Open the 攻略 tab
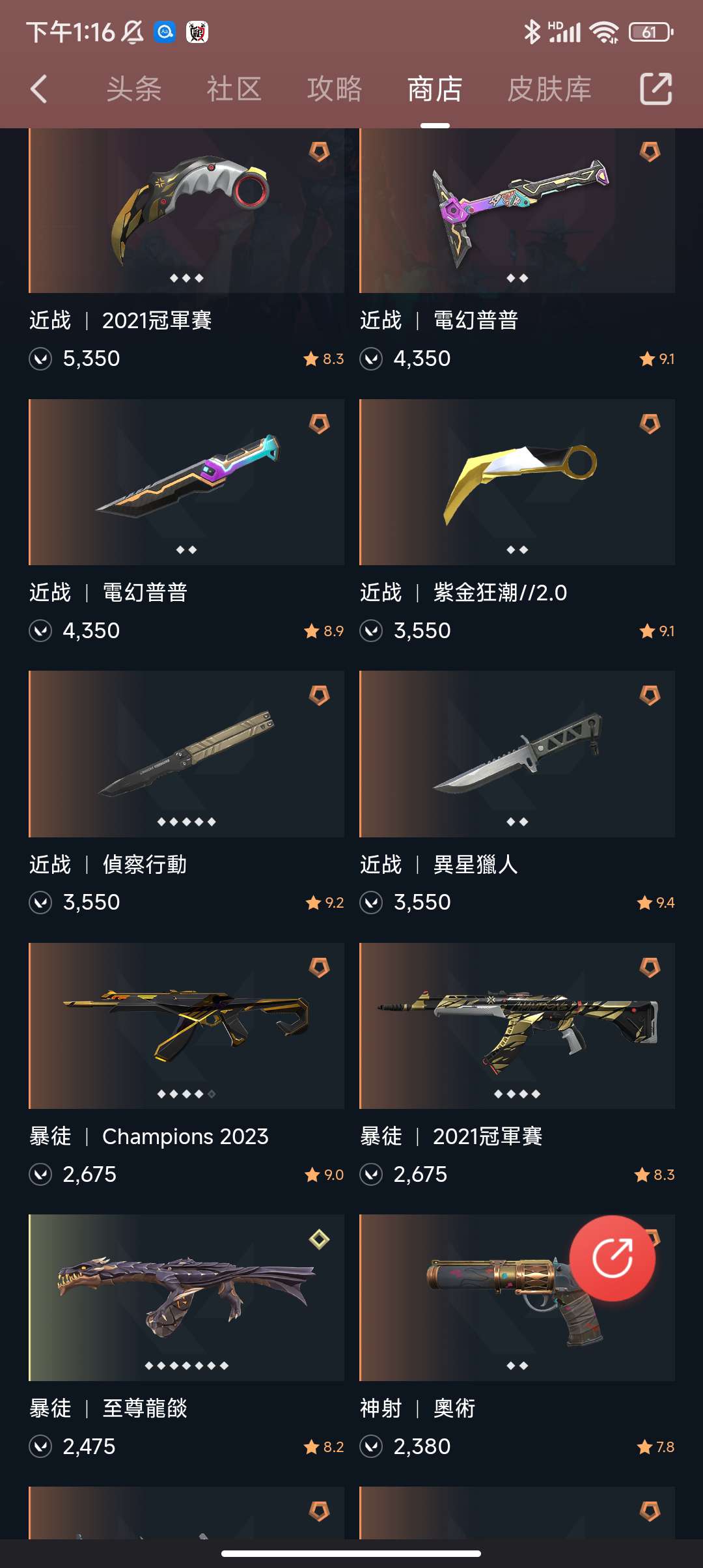This screenshot has width=703, height=1568. click(x=335, y=89)
